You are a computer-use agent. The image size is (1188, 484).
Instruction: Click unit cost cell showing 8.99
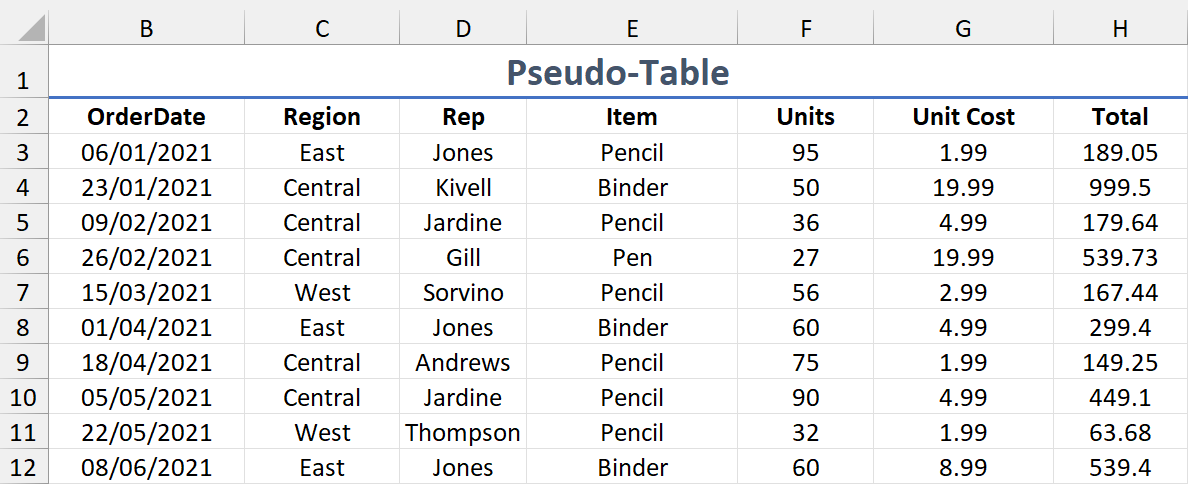[963, 468]
